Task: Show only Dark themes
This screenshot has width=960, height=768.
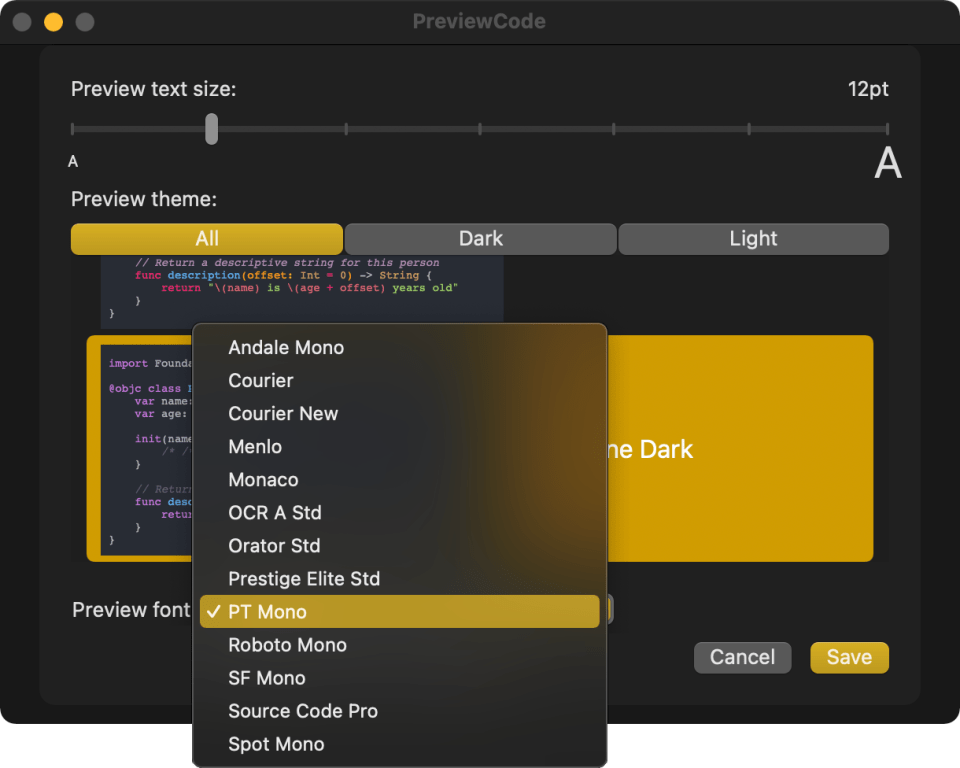Action: (x=480, y=239)
